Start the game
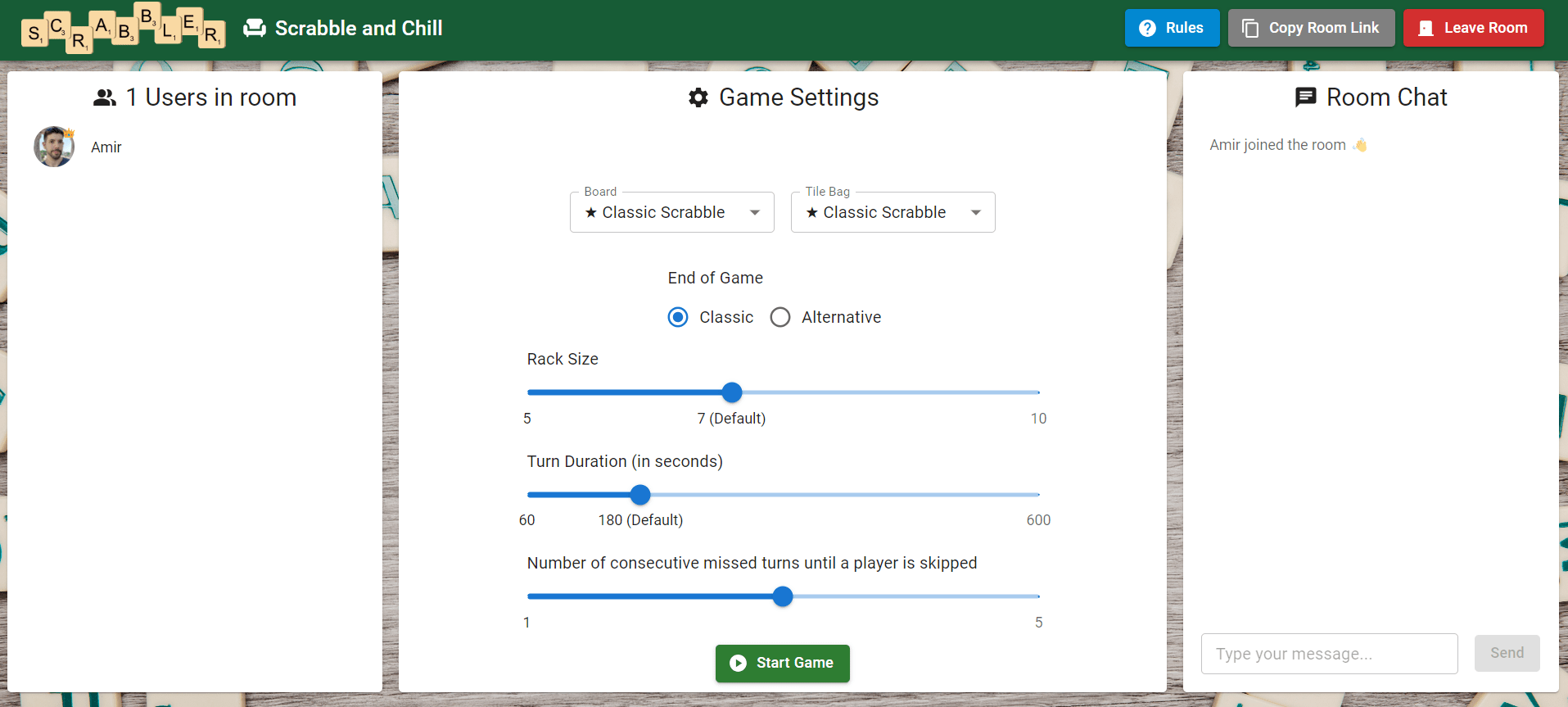 click(783, 663)
